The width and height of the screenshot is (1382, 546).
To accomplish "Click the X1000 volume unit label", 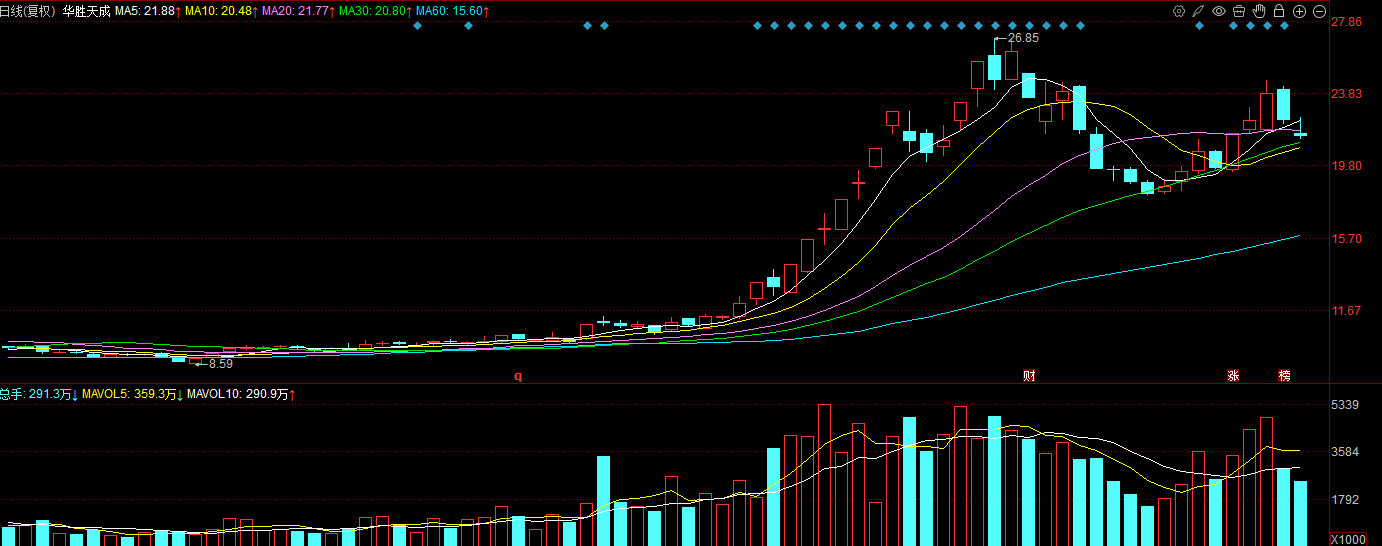I will tap(1347, 539).
